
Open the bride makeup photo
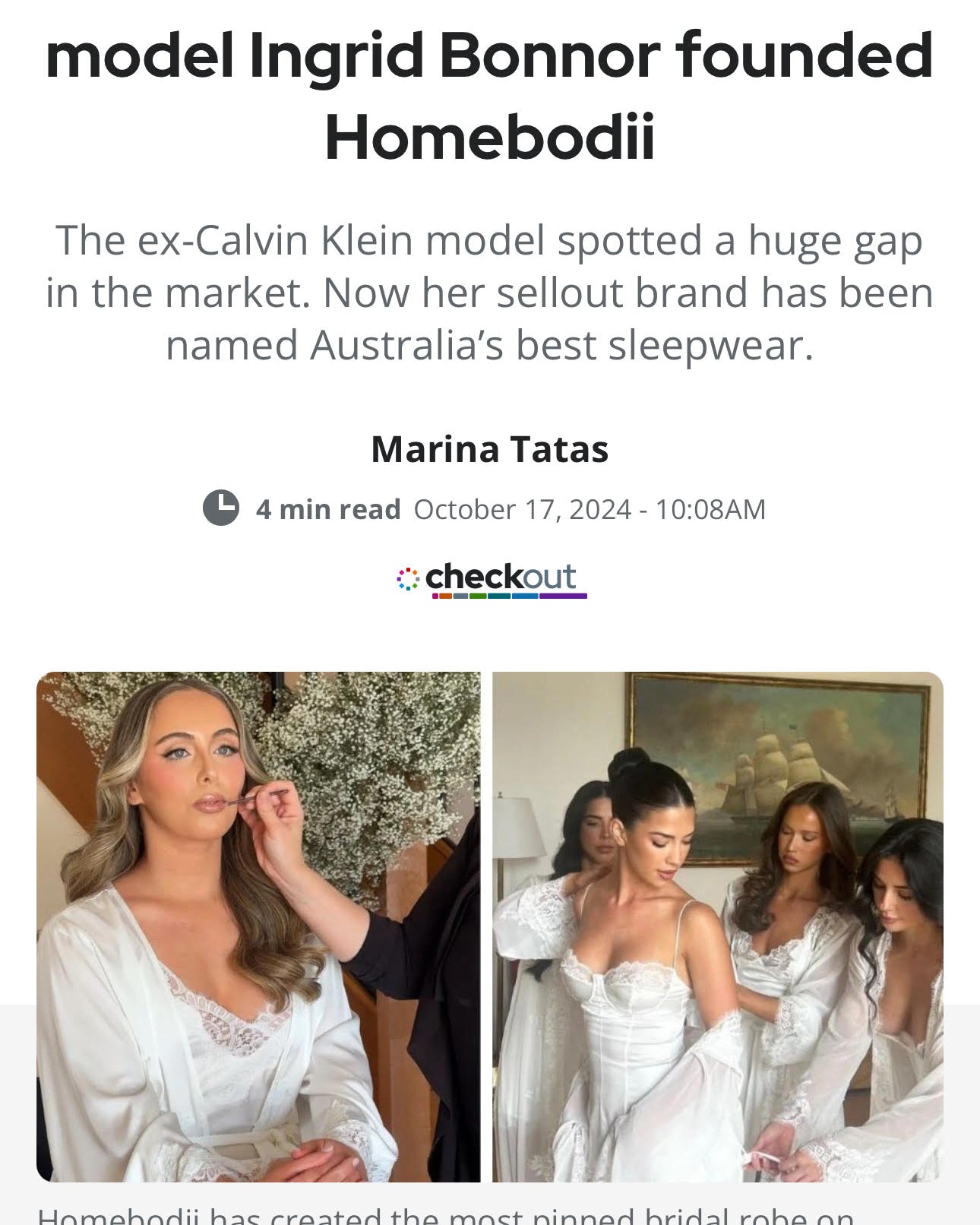258,926
